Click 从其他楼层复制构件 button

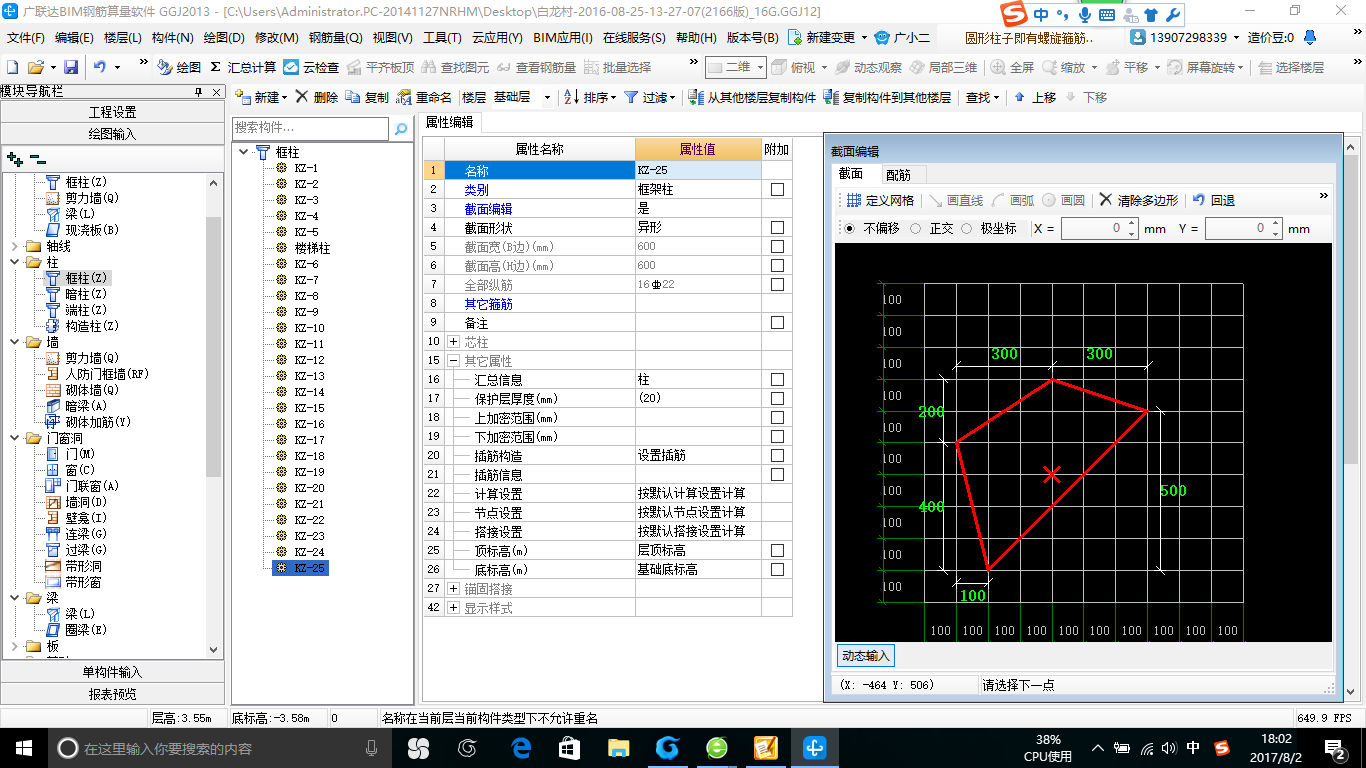pos(752,97)
